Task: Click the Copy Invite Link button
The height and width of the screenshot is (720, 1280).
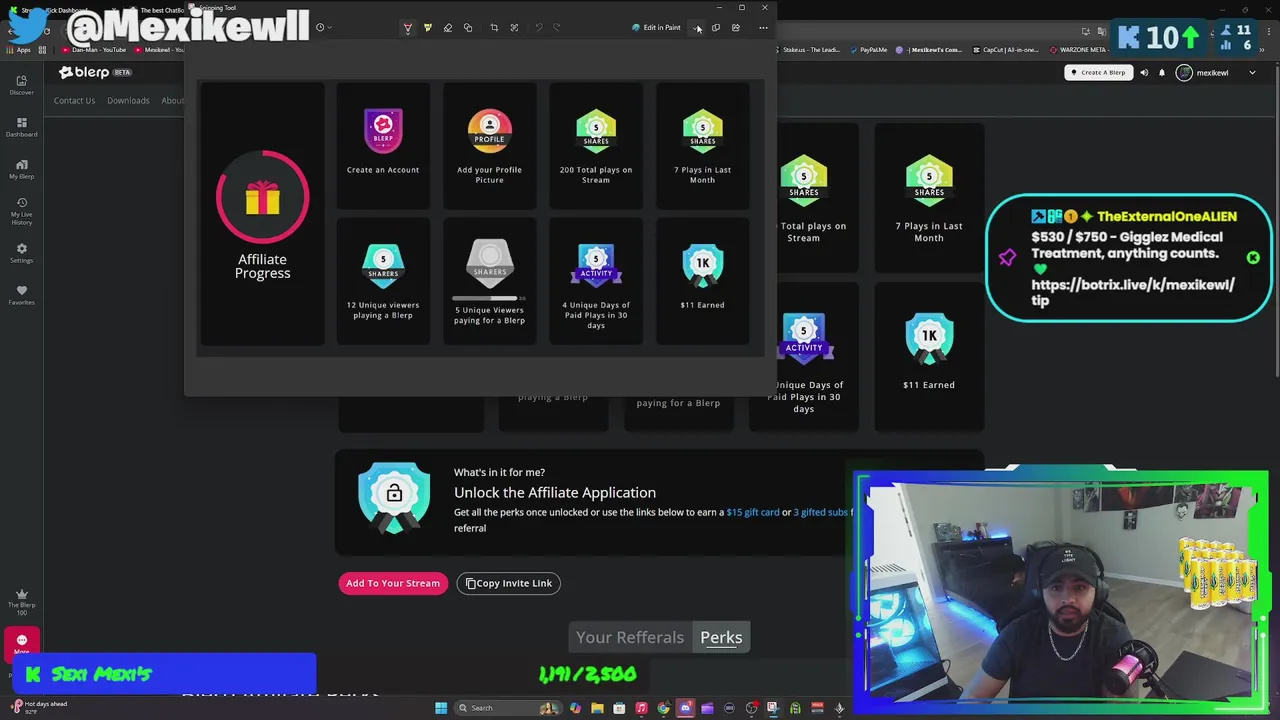Action: click(x=509, y=583)
